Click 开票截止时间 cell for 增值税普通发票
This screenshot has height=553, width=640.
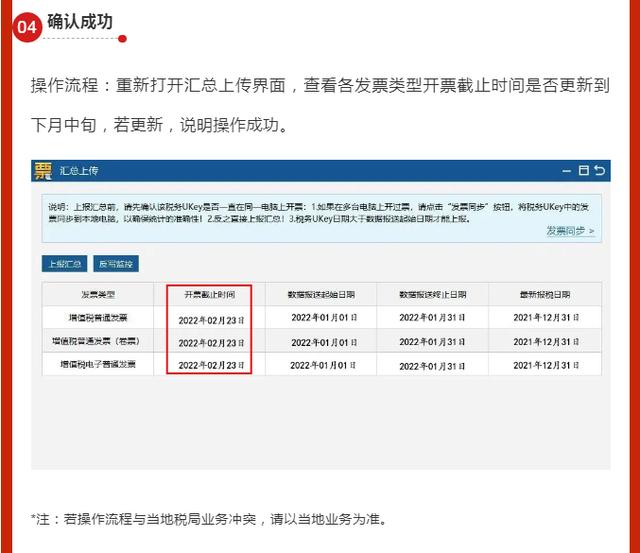pos(211,320)
